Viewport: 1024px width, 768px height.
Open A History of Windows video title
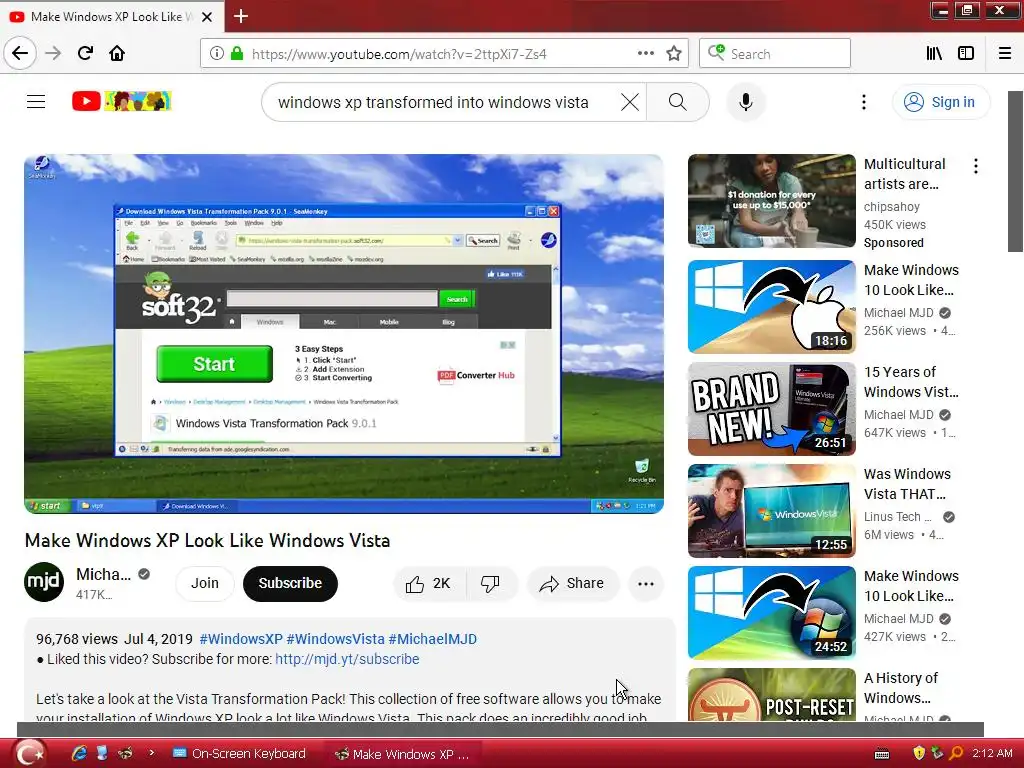tap(901, 688)
